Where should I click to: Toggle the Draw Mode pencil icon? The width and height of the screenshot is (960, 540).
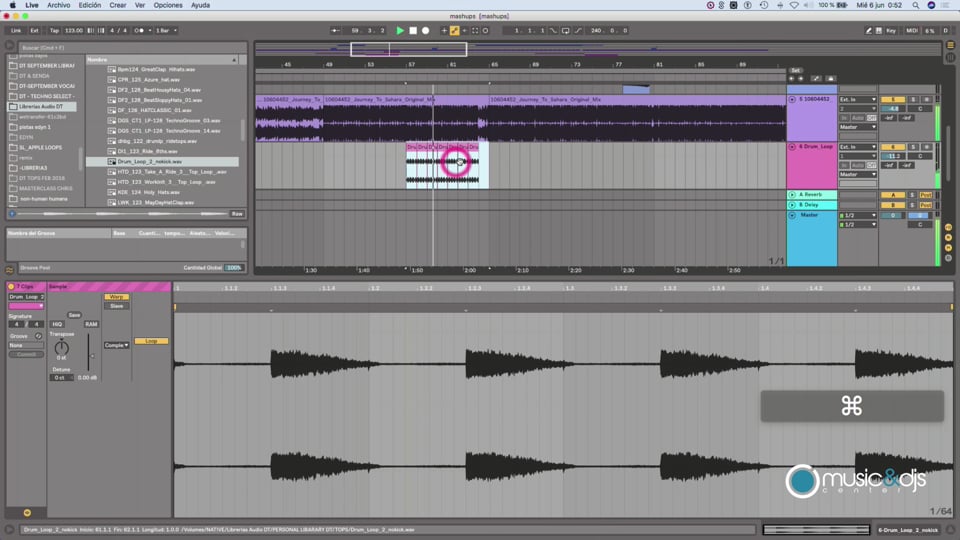868,31
